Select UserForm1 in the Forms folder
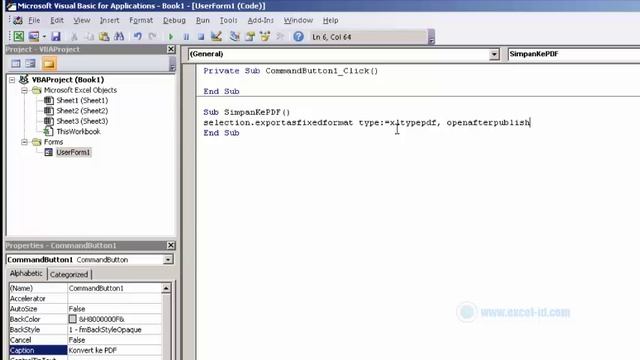The width and height of the screenshot is (640, 360). click(x=73, y=152)
